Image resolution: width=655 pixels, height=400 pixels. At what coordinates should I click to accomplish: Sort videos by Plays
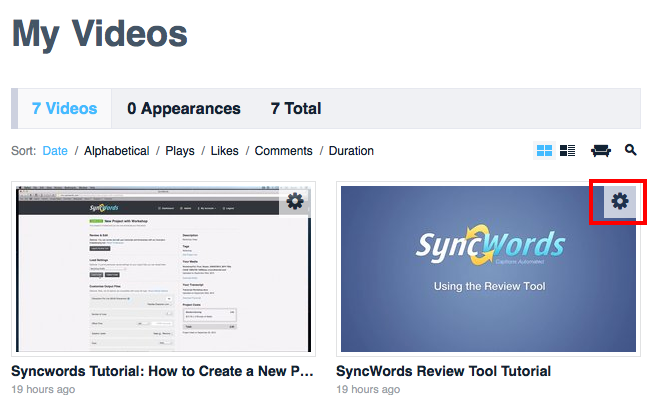point(180,151)
